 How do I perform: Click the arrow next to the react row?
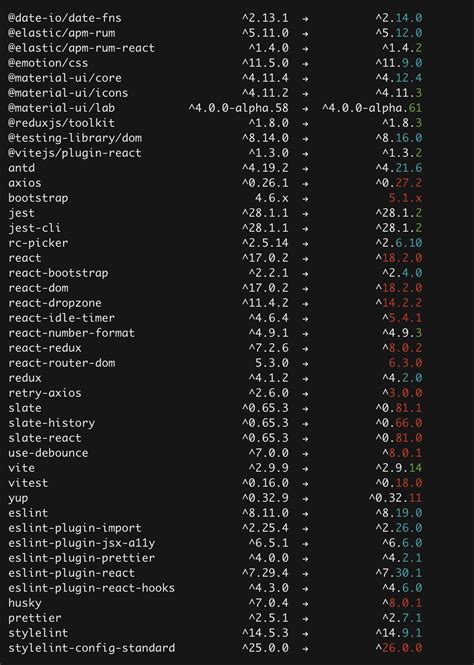tap(305, 258)
